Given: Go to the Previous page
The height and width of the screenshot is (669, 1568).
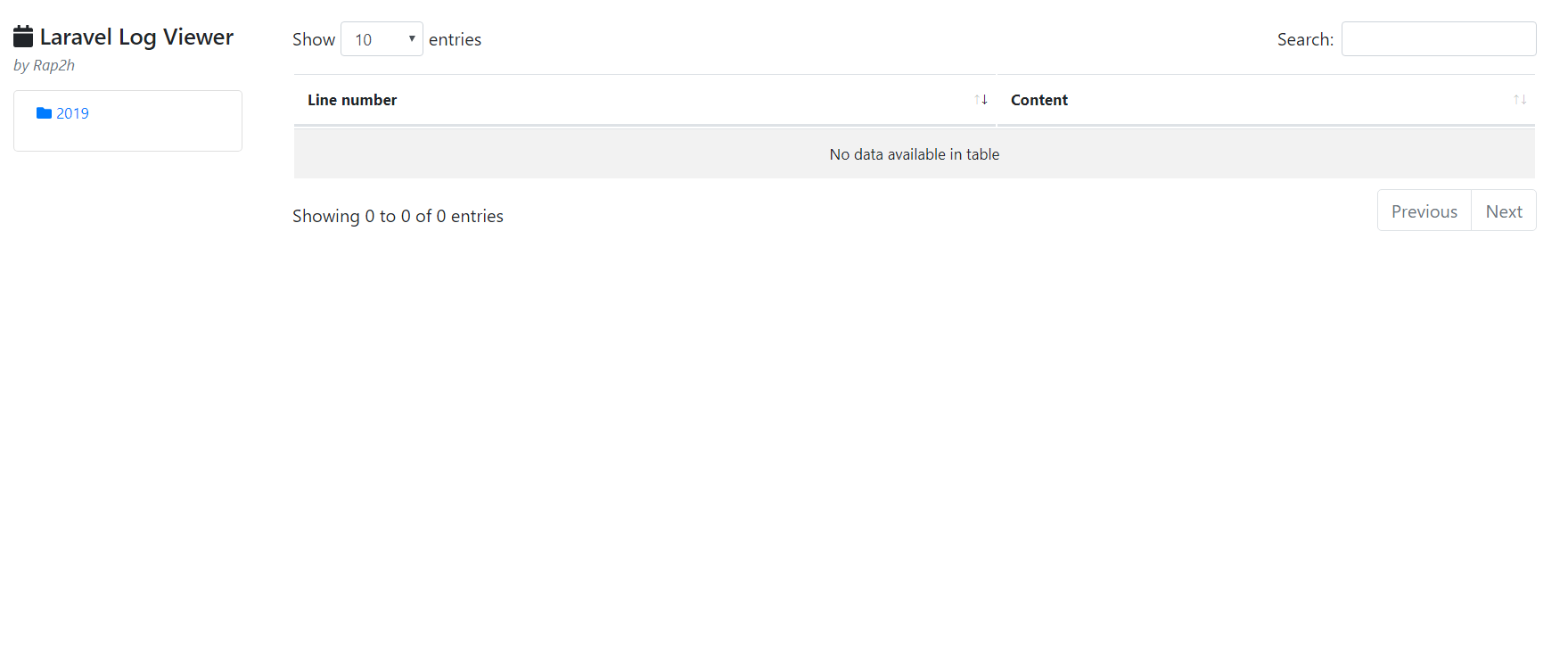Looking at the screenshot, I should pos(1424,211).
